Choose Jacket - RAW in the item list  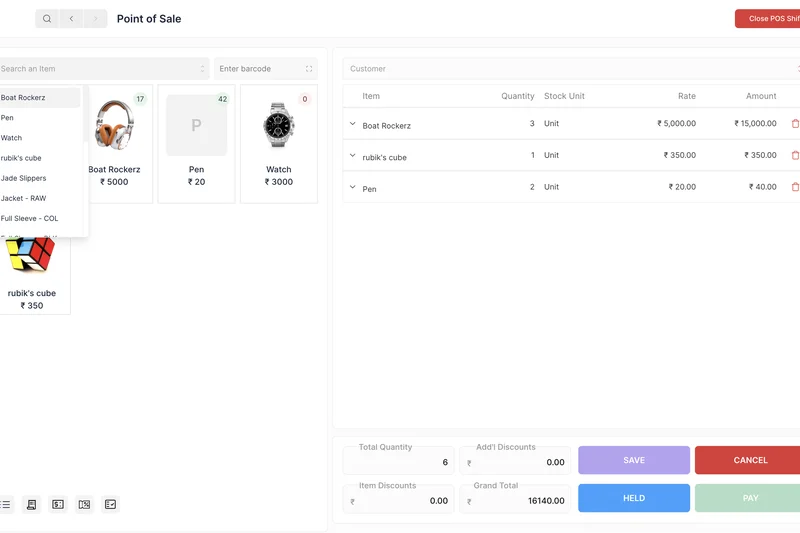tap(24, 198)
